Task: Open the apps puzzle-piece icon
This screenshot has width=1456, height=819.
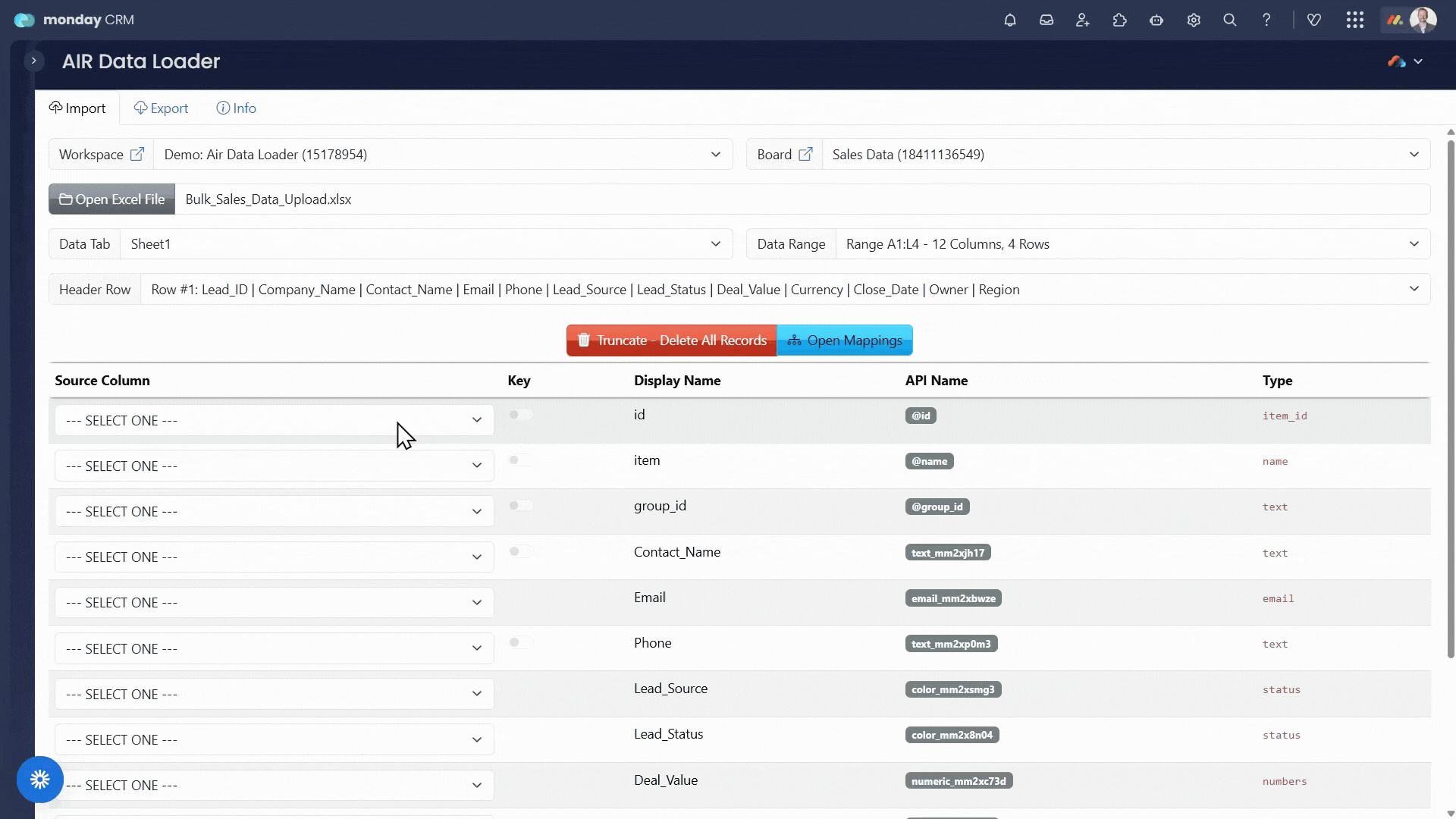Action: pos(1119,20)
